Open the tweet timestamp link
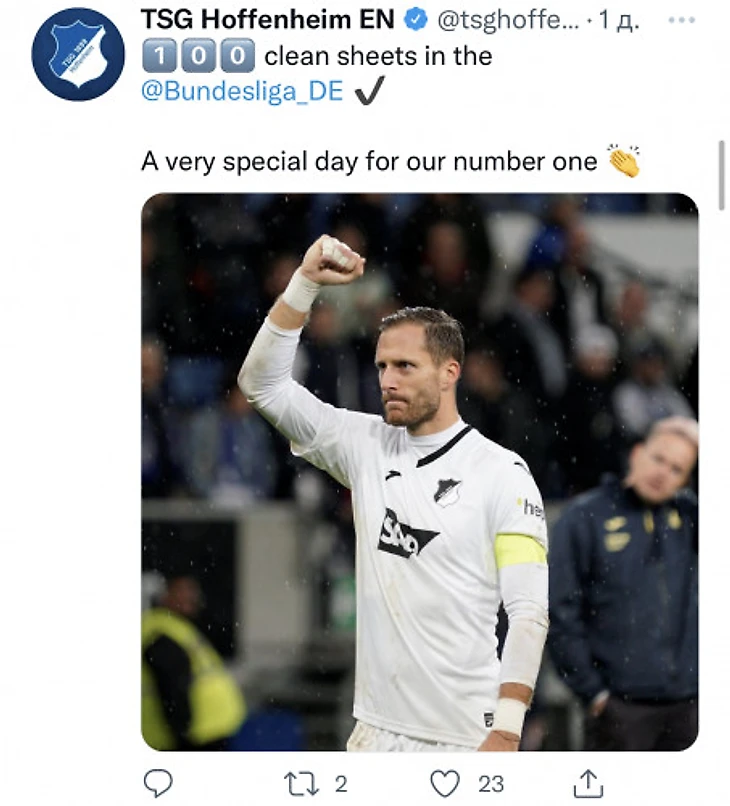 [619, 21]
